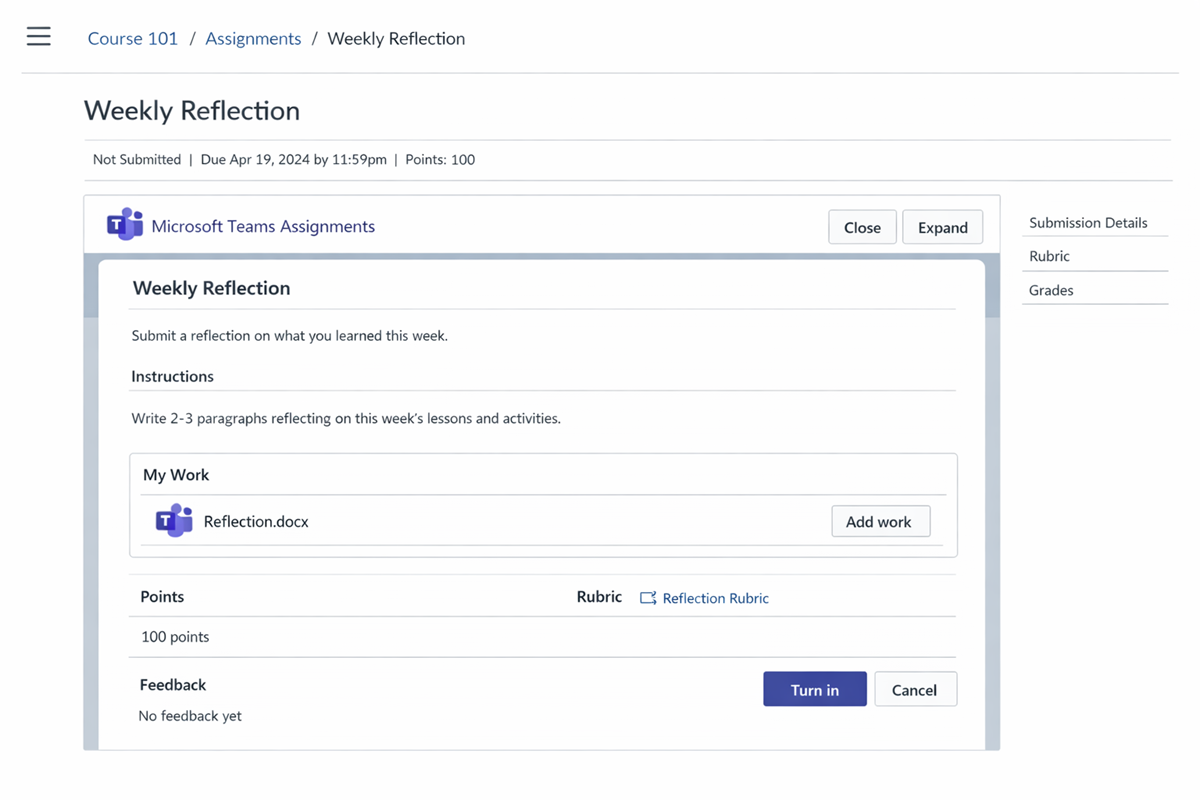The image size is (1200, 800).
Task: Select Submission Details in sidebar
Action: point(1088,223)
